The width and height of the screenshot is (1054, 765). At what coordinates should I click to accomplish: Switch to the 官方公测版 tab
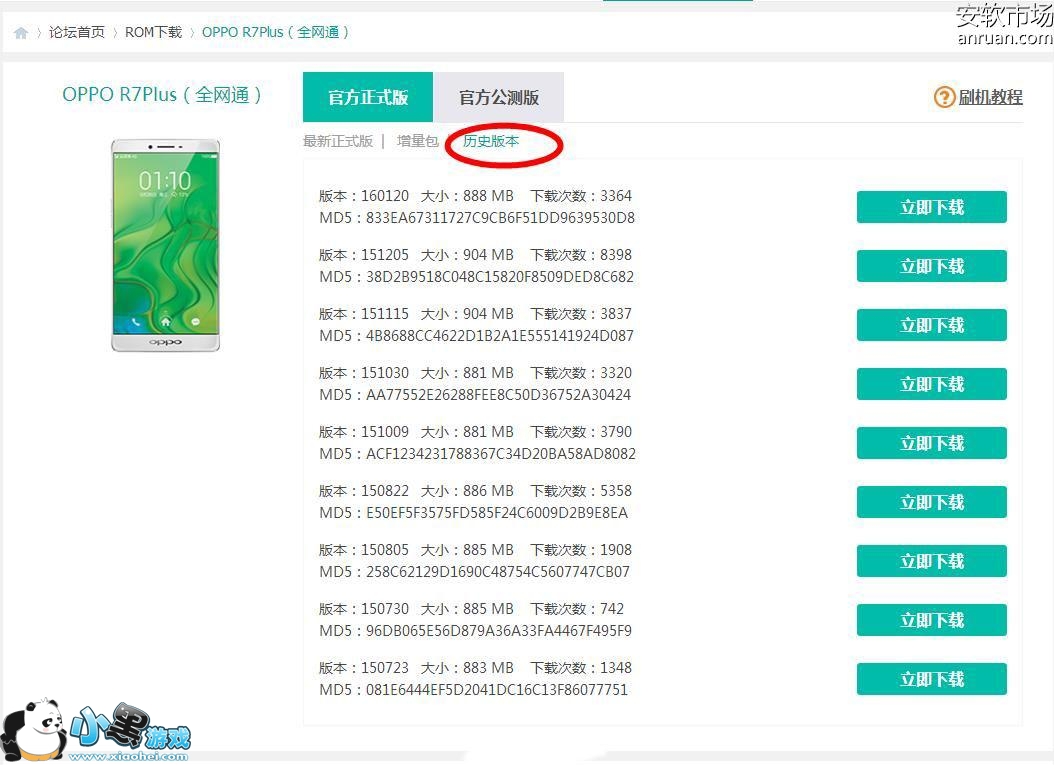coord(499,97)
